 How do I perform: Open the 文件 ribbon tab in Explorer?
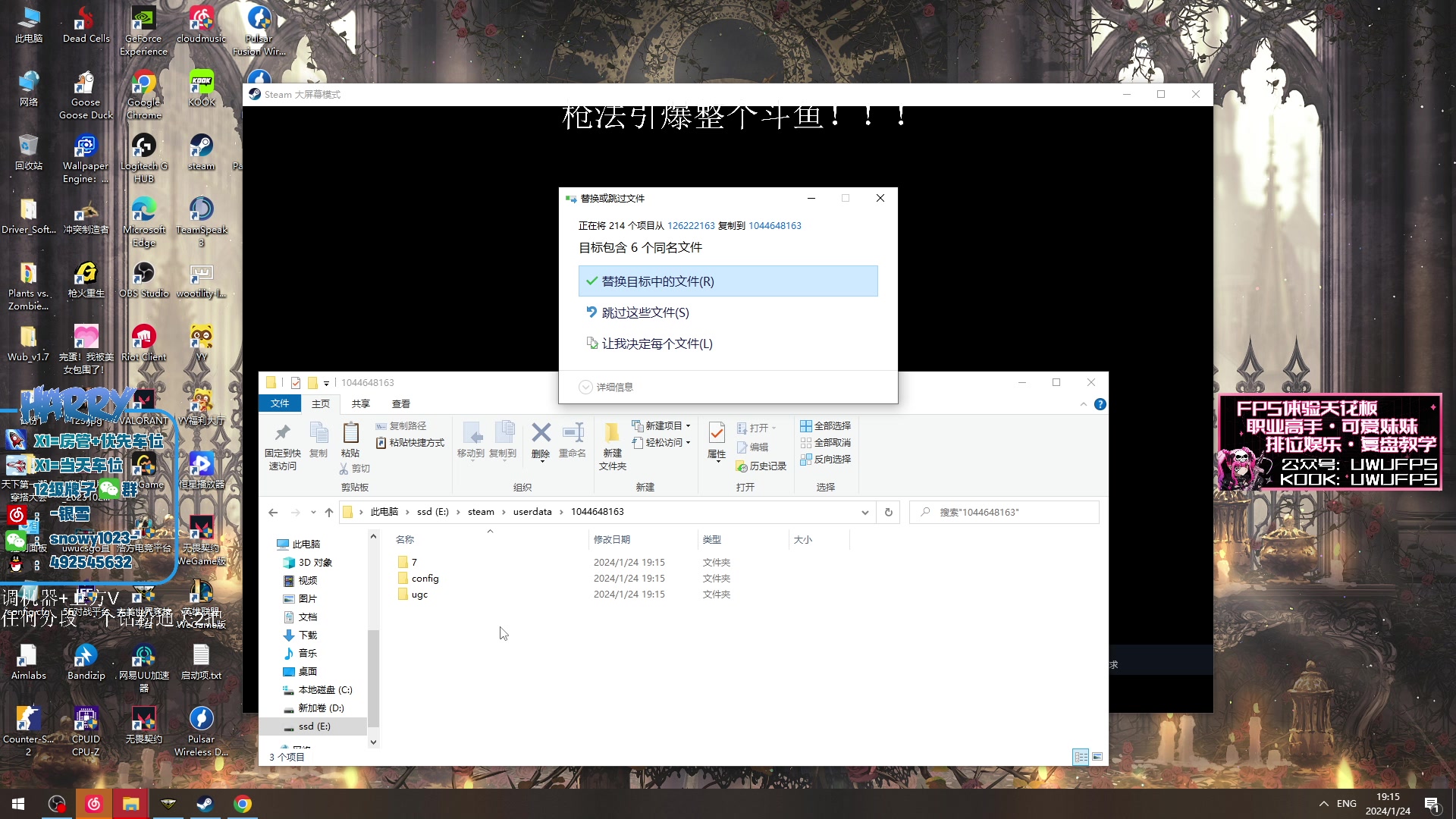tap(280, 403)
